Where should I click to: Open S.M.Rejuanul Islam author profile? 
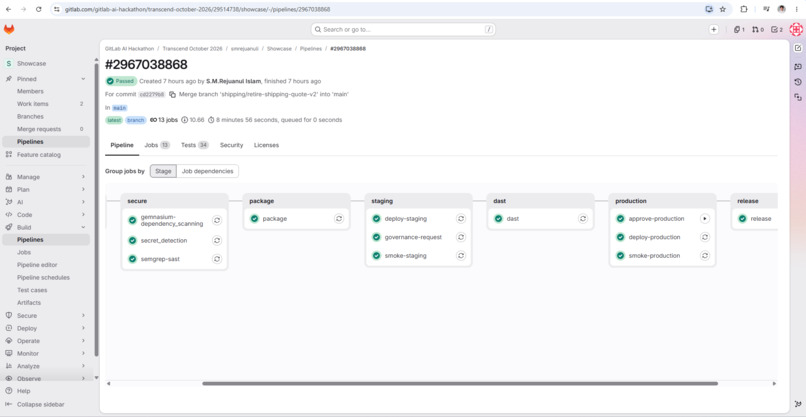tap(233, 81)
